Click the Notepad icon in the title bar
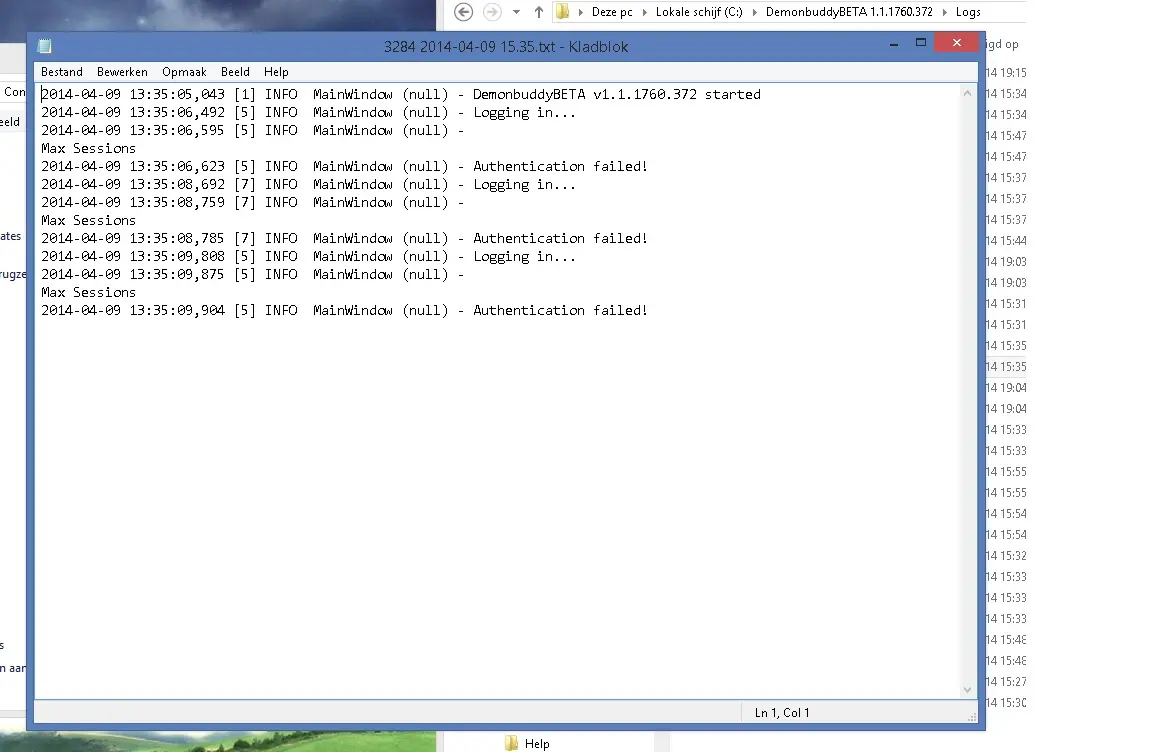This screenshot has height=752, width=1152. tap(44, 46)
